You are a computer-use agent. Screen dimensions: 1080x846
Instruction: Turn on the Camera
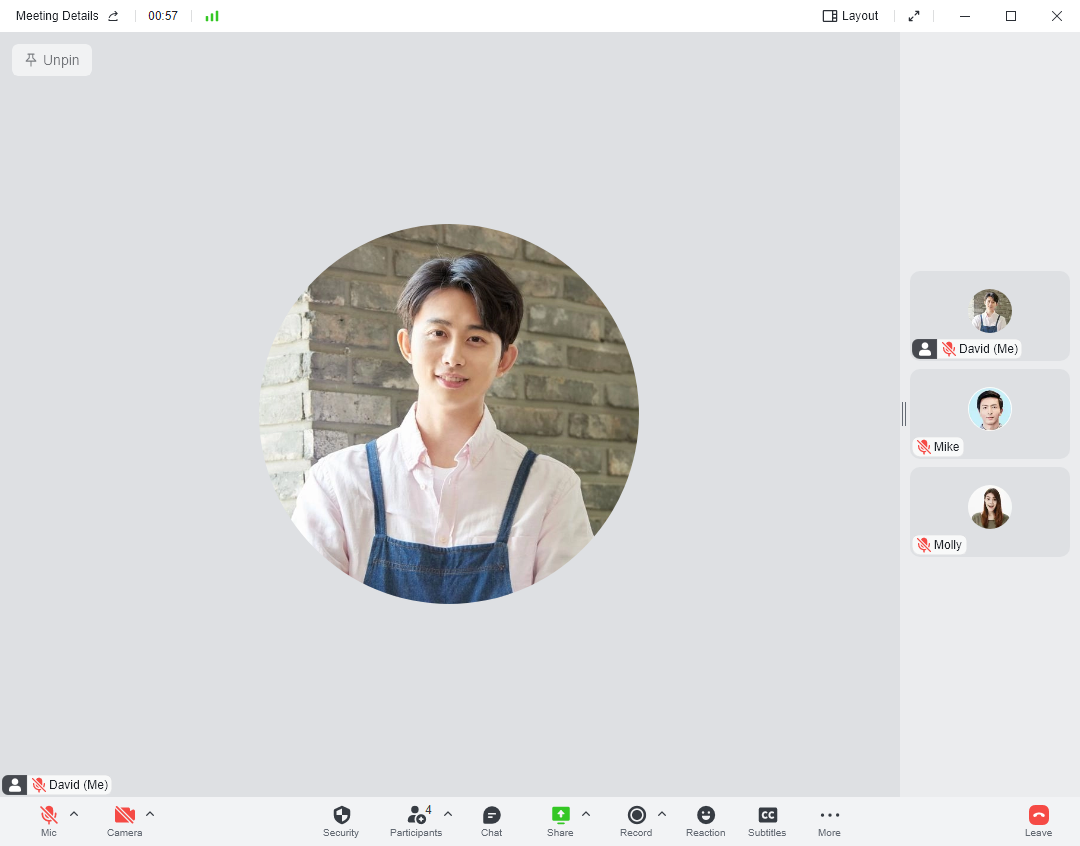tap(125, 821)
